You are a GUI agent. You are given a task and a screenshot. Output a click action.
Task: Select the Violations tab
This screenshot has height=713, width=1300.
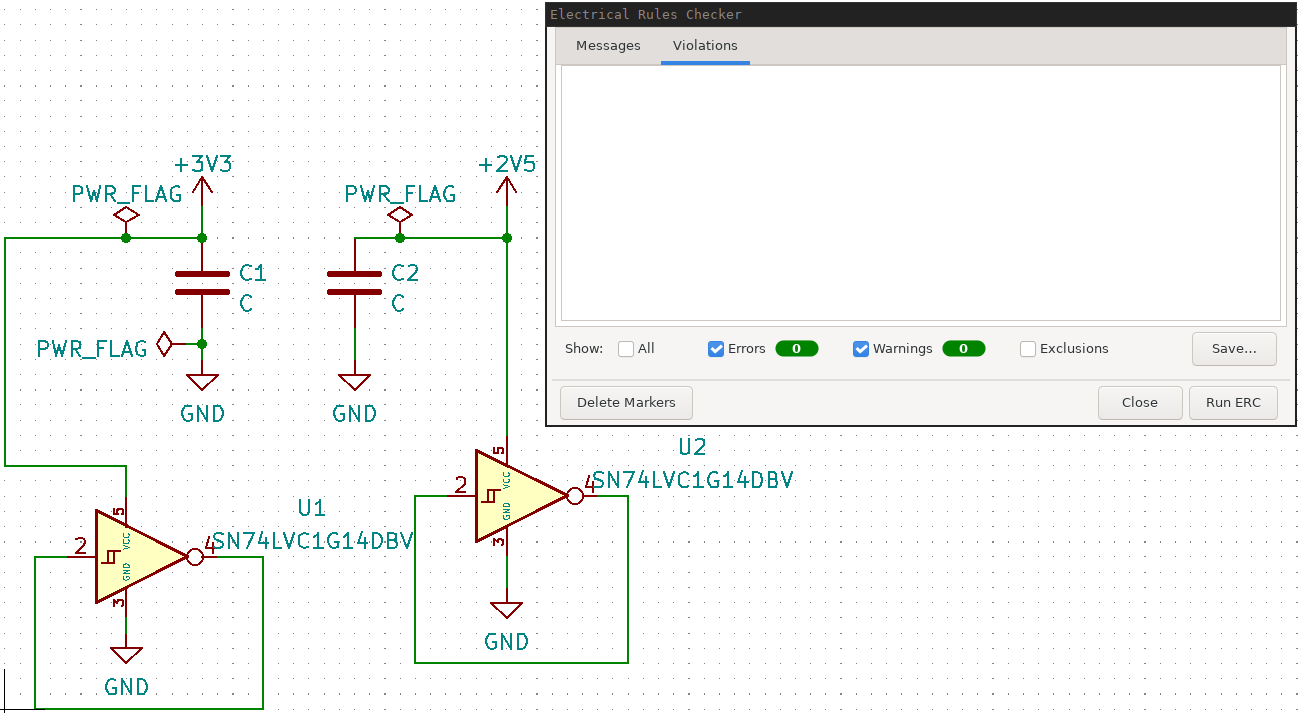pyautogui.click(x=705, y=46)
